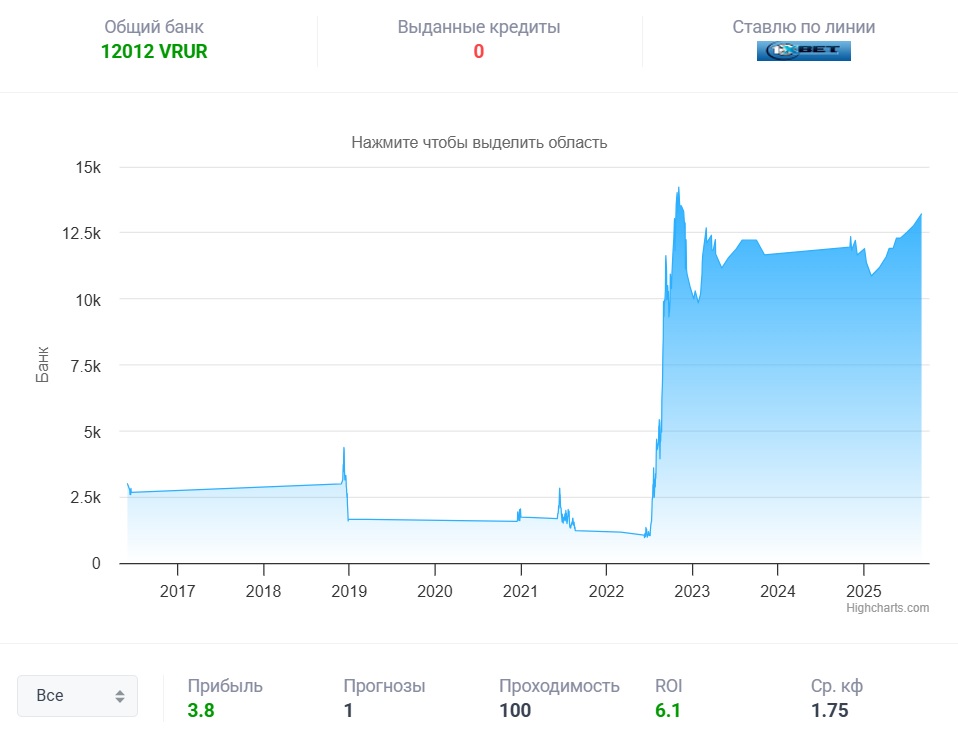Click the Ср. кф value 1.75
The width and height of the screenshot is (958, 745).
tap(829, 711)
